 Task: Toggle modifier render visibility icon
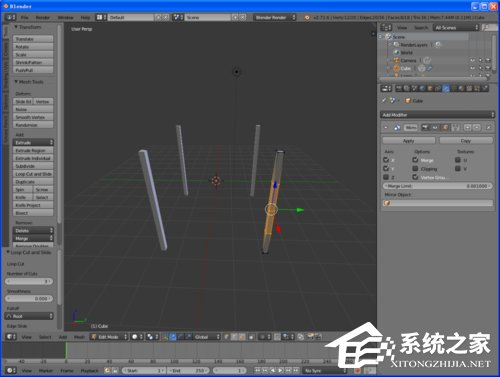click(x=425, y=127)
